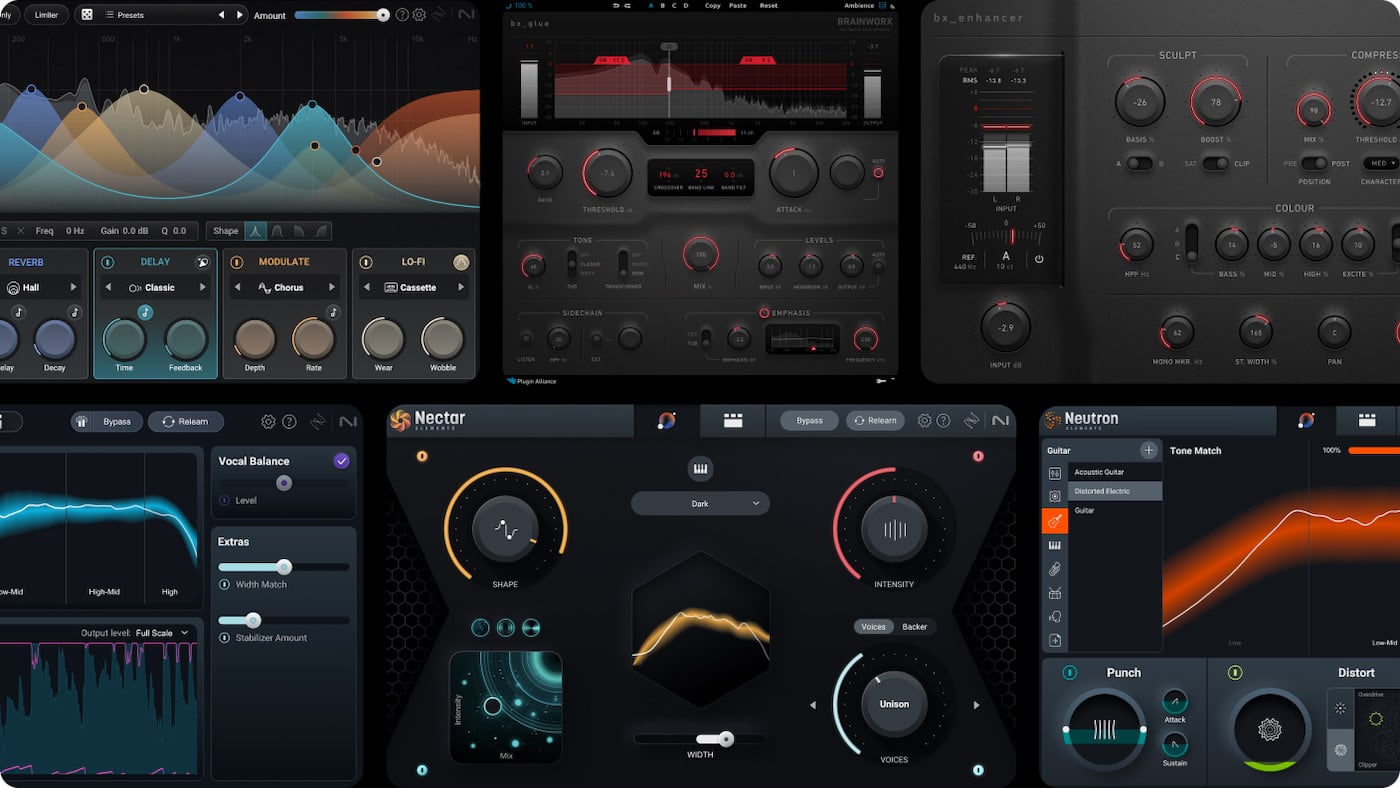Flip the PRE/POST position switch in bx_enhancer
Screen dimensions: 1400x788
[x=1314, y=163]
